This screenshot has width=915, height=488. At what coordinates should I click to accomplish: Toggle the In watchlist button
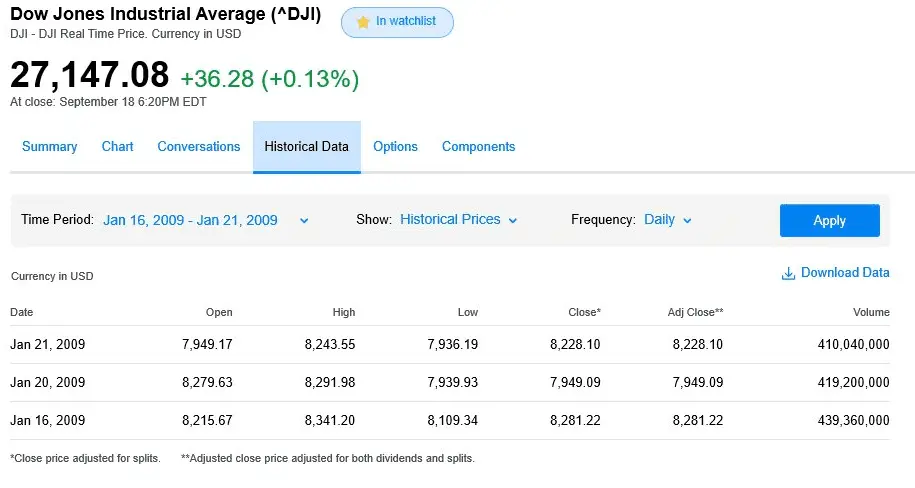(397, 22)
